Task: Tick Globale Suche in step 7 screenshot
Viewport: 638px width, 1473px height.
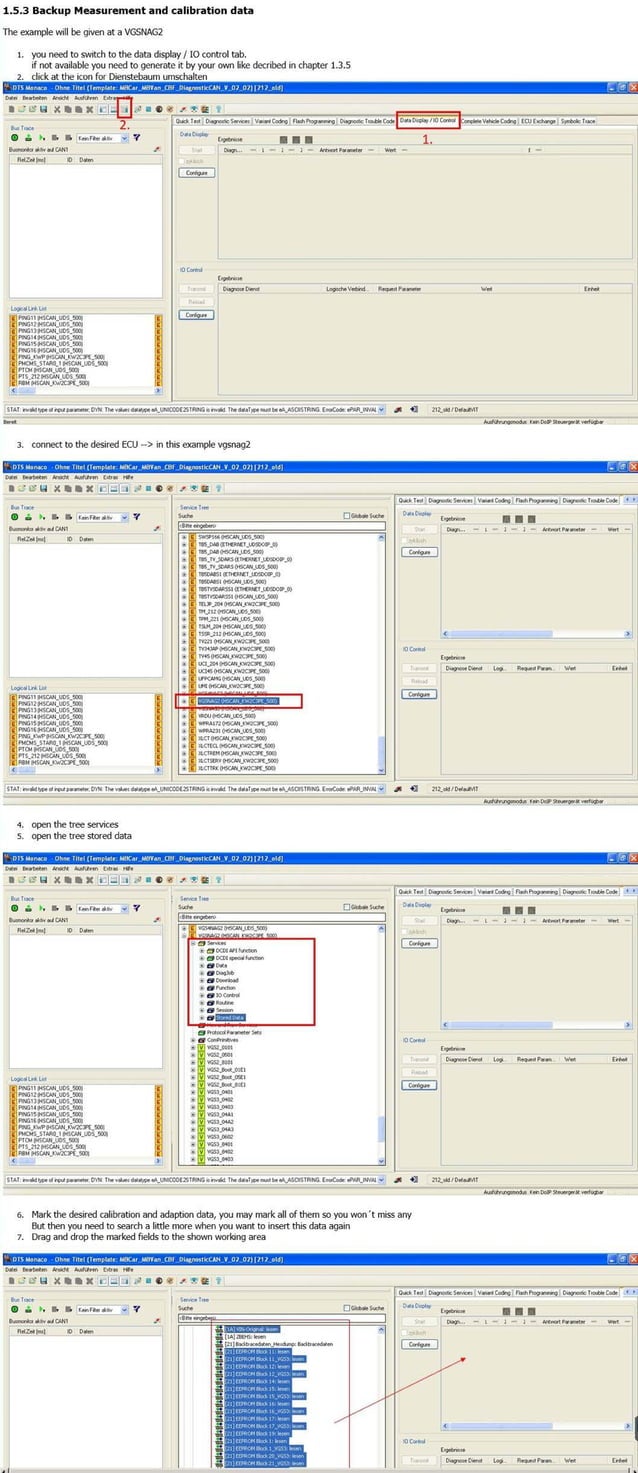Action: [x=346, y=1308]
